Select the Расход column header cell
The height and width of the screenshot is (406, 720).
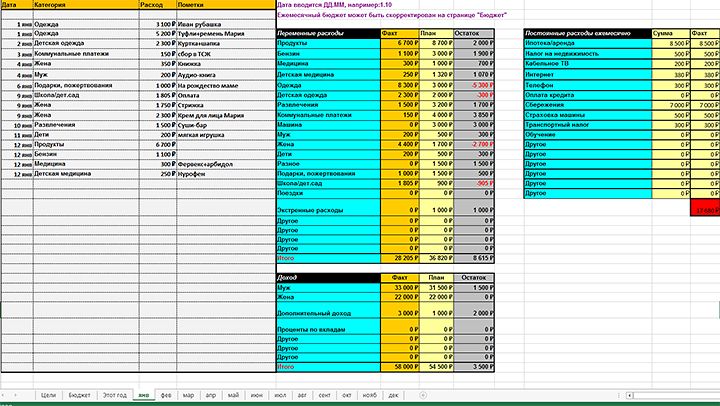pyautogui.click(x=158, y=5)
